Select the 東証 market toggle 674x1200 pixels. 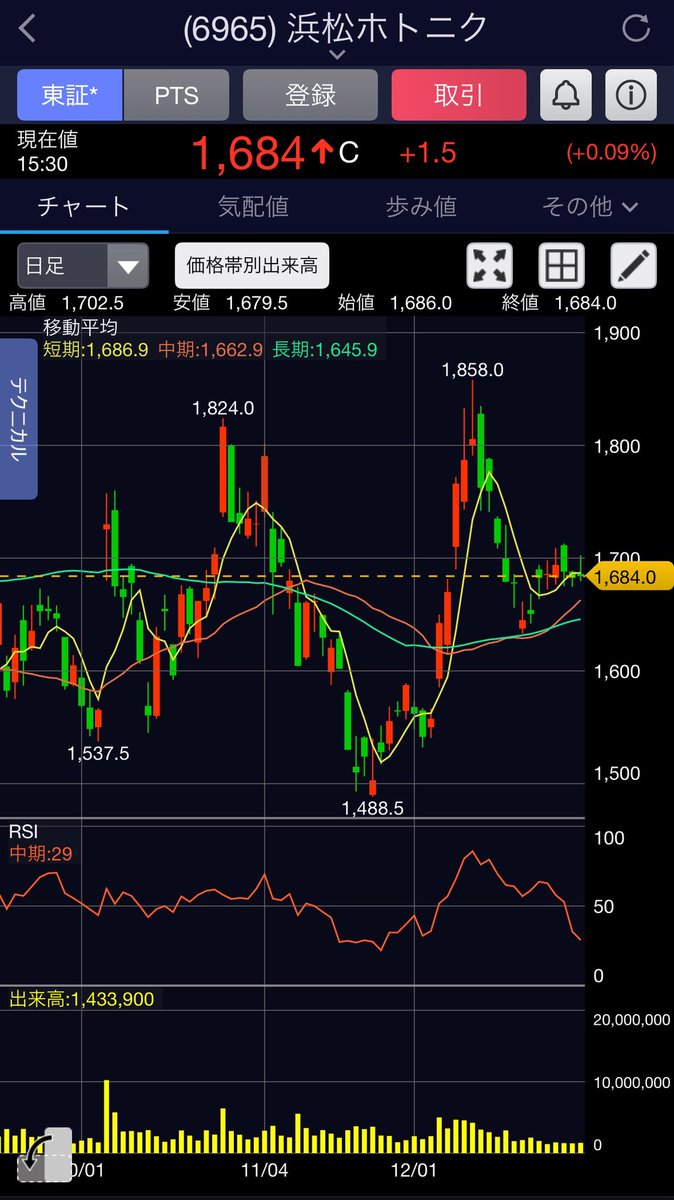69,95
